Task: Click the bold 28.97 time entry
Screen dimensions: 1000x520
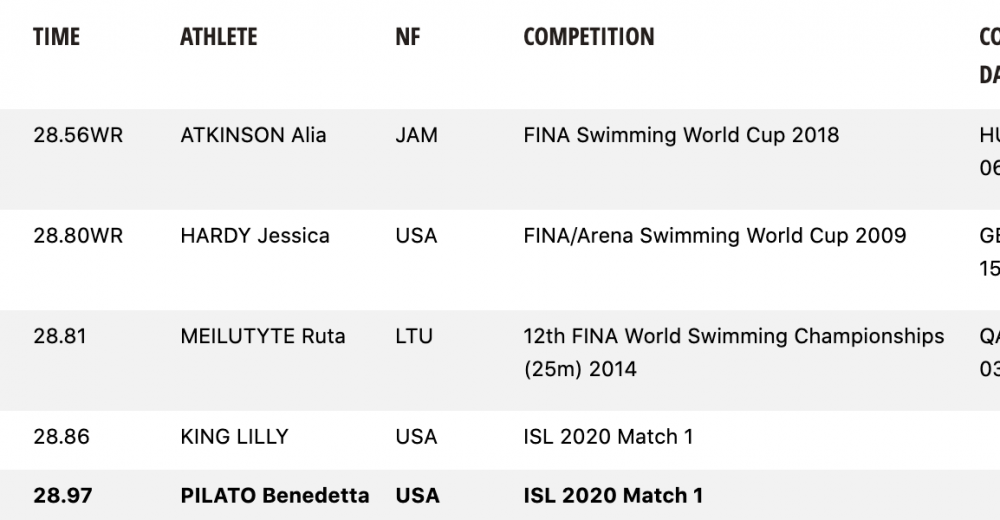Action: click(x=62, y=496)
